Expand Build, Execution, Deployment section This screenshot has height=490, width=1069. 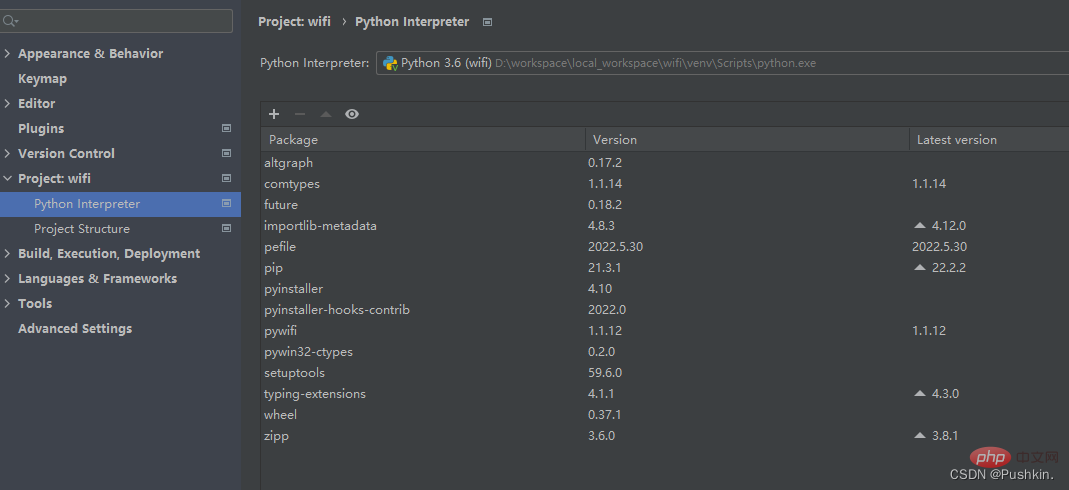point(7,254)
